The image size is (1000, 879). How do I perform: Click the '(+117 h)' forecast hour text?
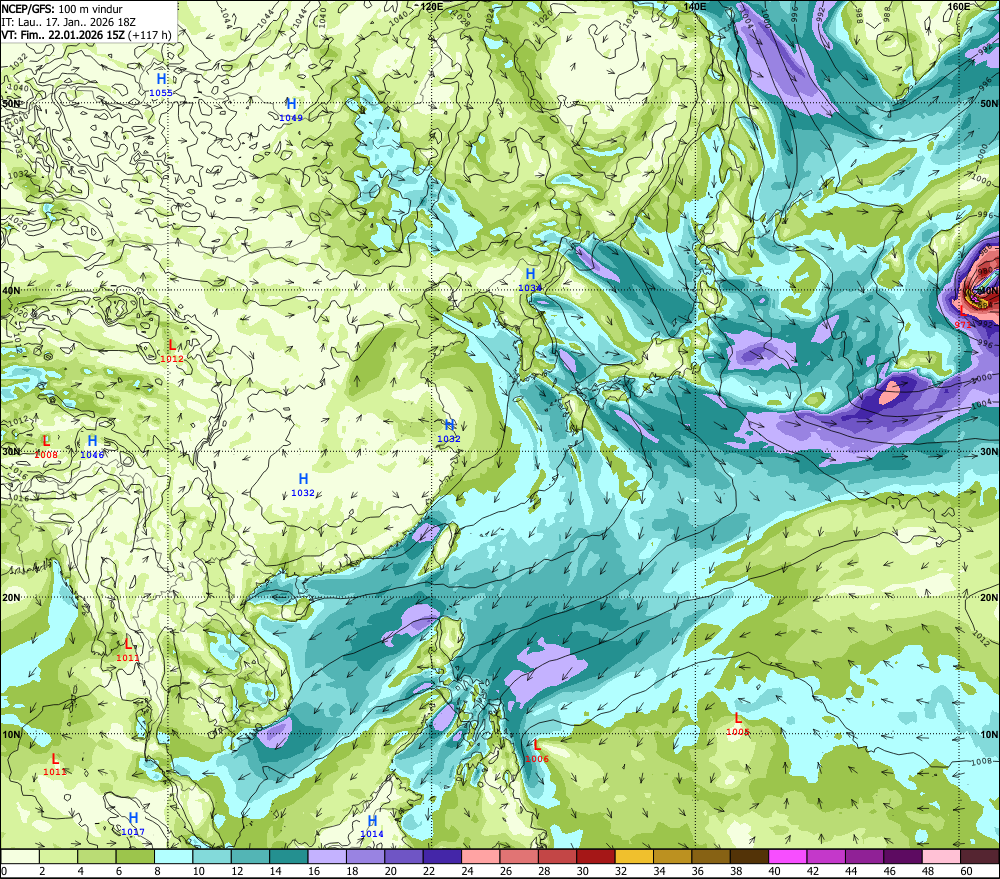tap(150, 35)
